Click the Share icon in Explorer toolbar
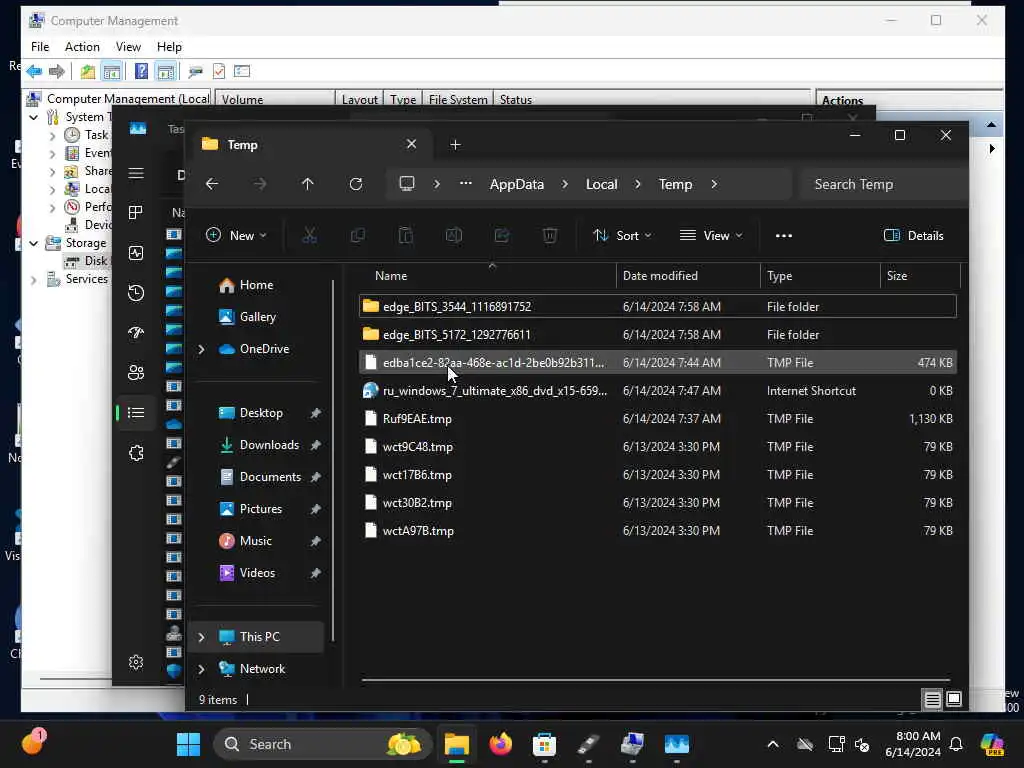 click(x=502, y=236)
